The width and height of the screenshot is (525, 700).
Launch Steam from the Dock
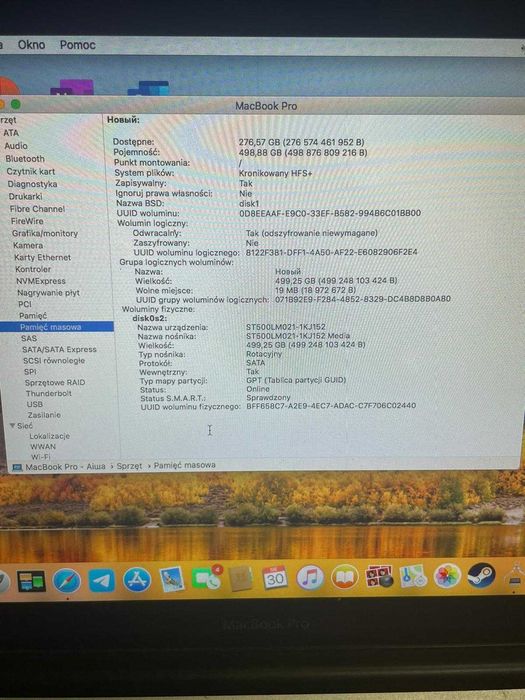point(481,575)
